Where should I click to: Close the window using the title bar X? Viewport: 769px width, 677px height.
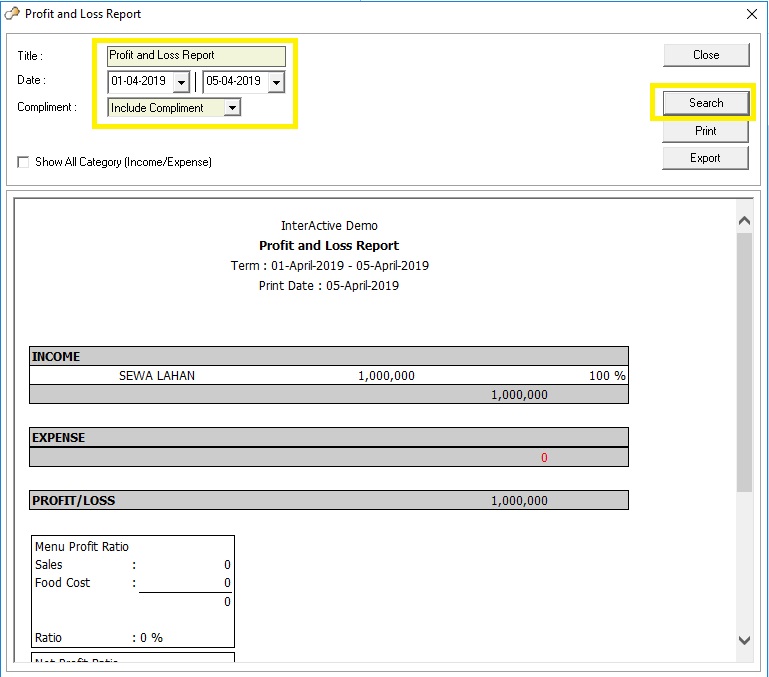pos(751,14)
